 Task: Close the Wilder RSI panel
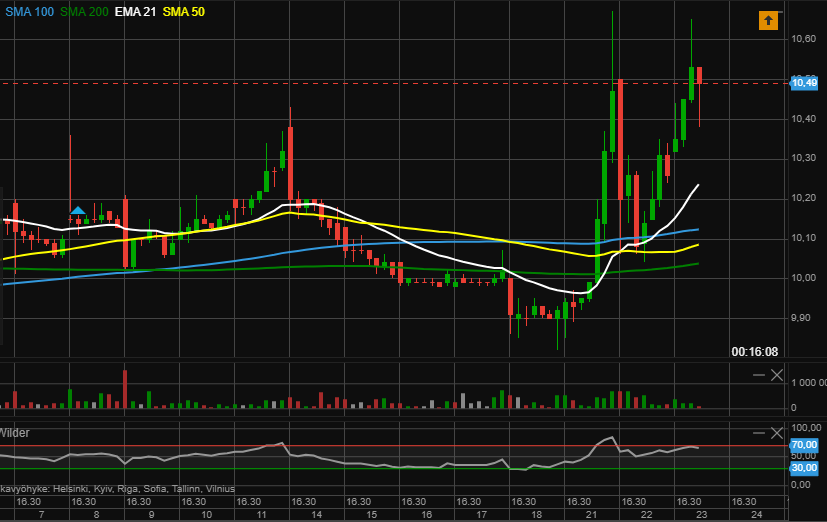[777, 433]
